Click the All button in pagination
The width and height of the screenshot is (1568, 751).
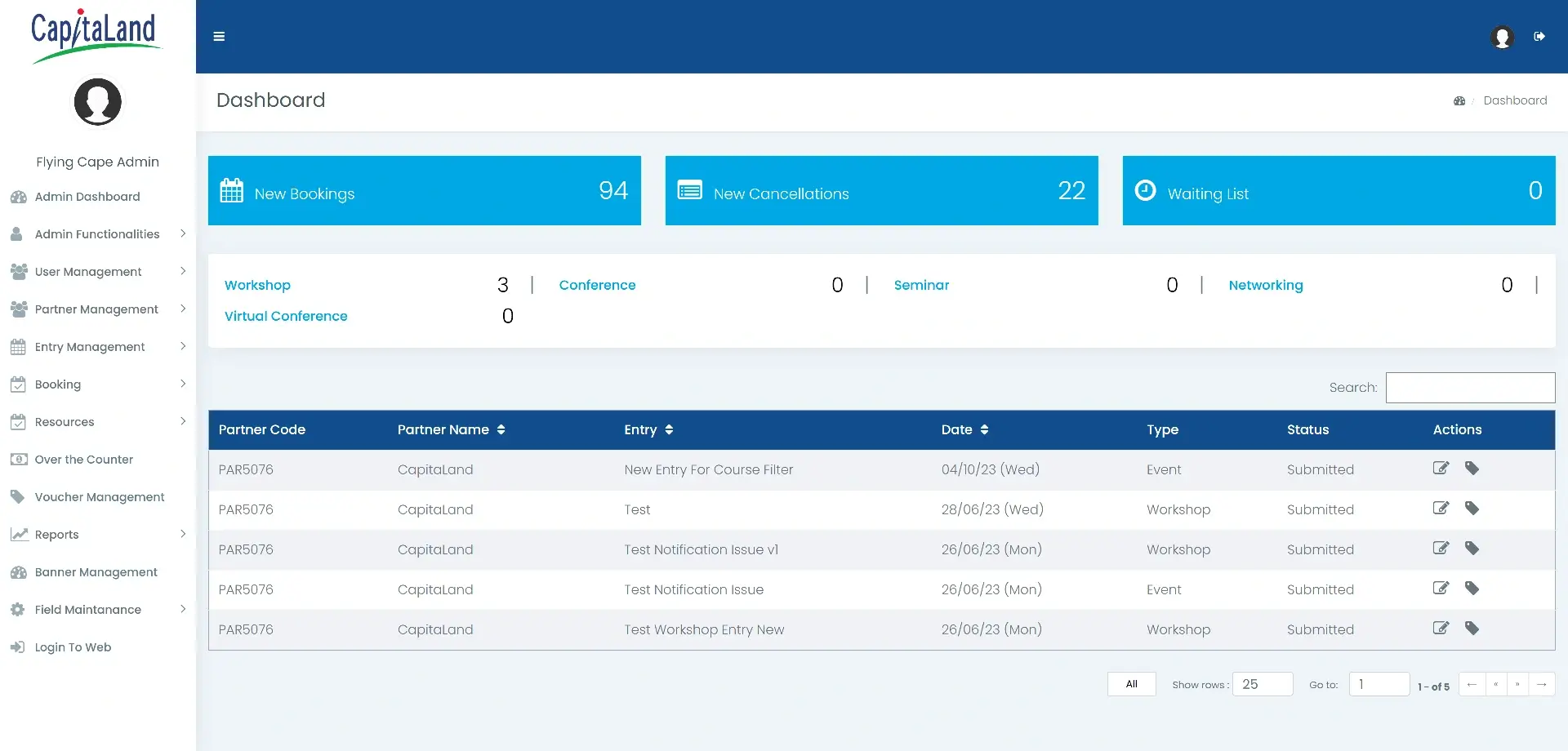pos(1131,684)
